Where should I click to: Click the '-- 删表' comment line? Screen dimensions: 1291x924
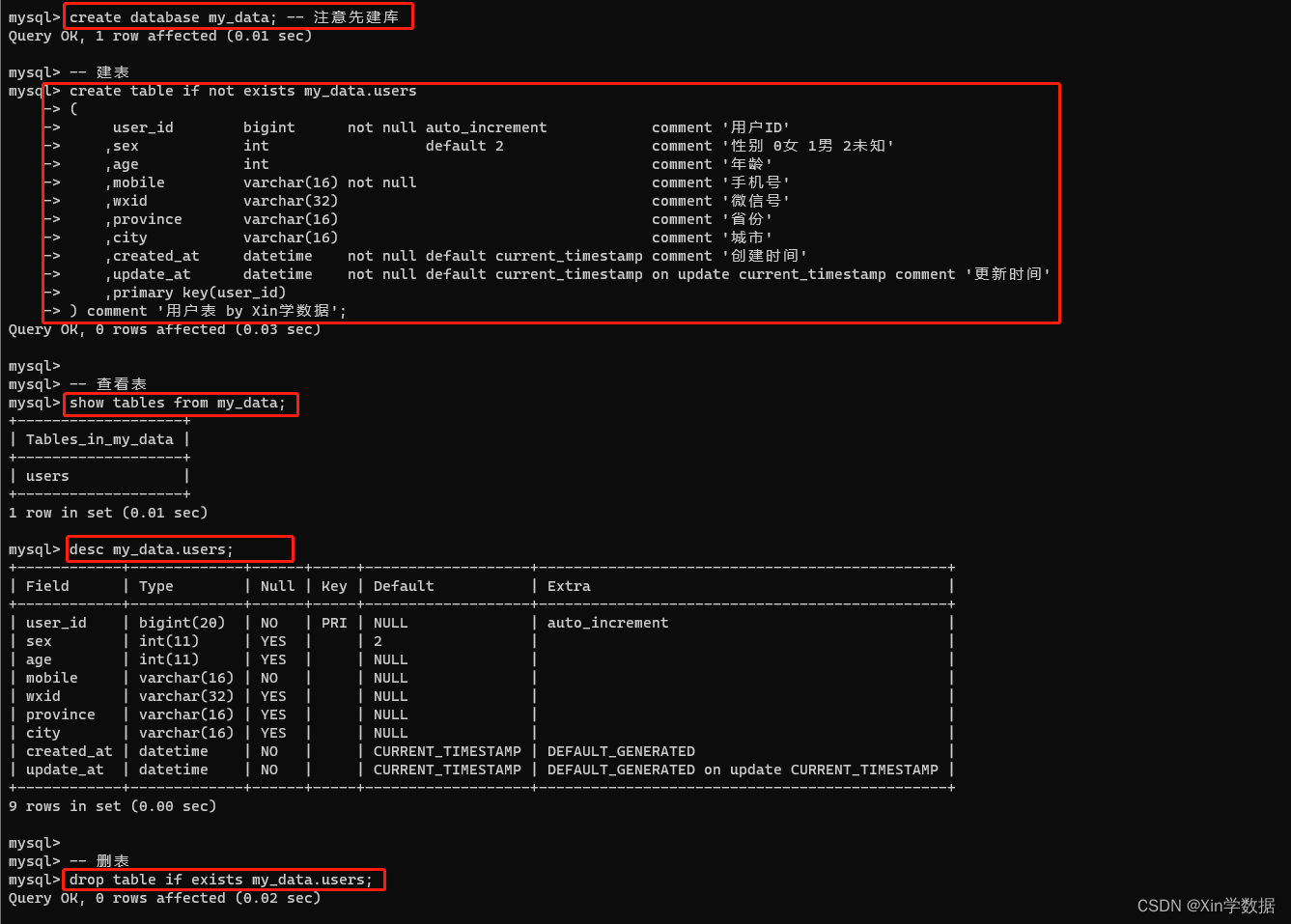tap(99, 861)
